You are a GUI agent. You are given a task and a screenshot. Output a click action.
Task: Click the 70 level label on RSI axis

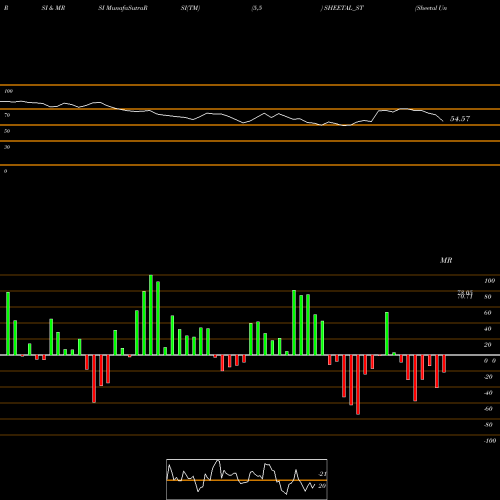click(x=7, y=115)
